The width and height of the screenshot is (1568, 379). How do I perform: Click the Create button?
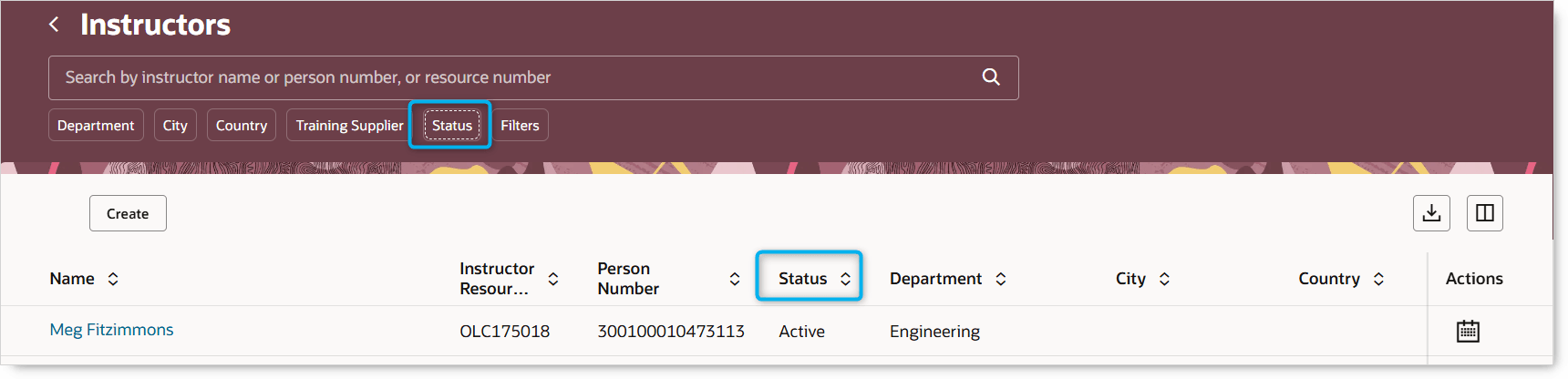pyautogui.click(x=128, y=213)
